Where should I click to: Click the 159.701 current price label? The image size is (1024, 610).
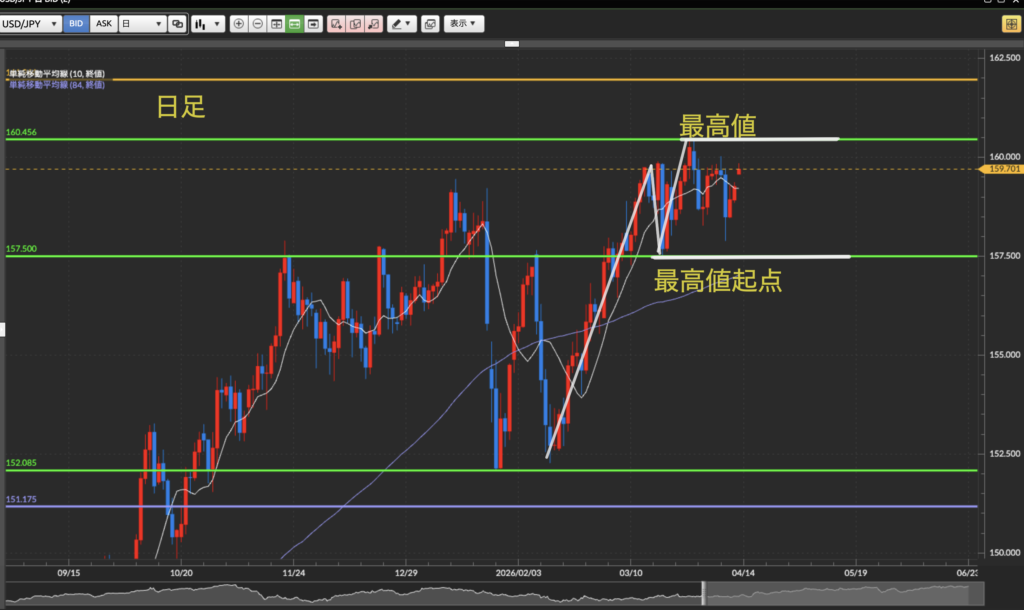pos(1003,170)
